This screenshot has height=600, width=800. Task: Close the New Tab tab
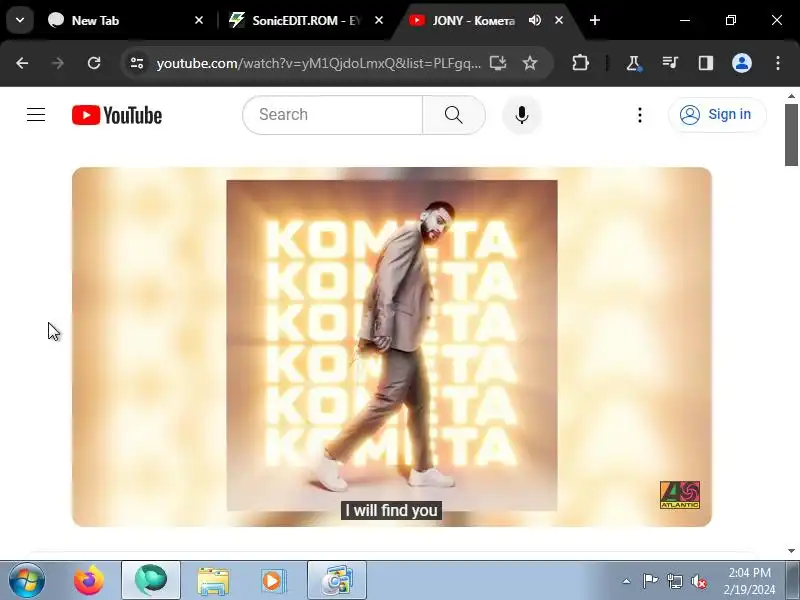[x=199, y=20]
